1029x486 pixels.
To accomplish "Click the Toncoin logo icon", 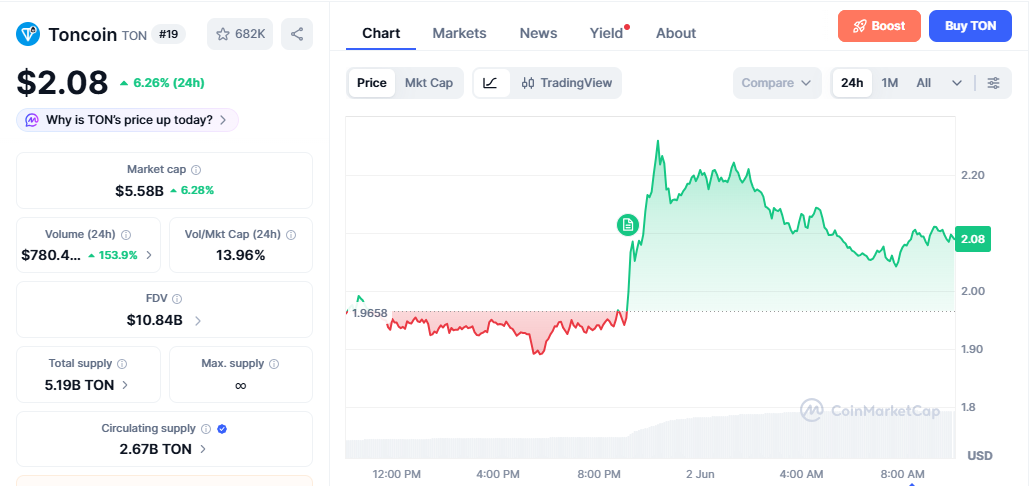I will tap(28, 34).
